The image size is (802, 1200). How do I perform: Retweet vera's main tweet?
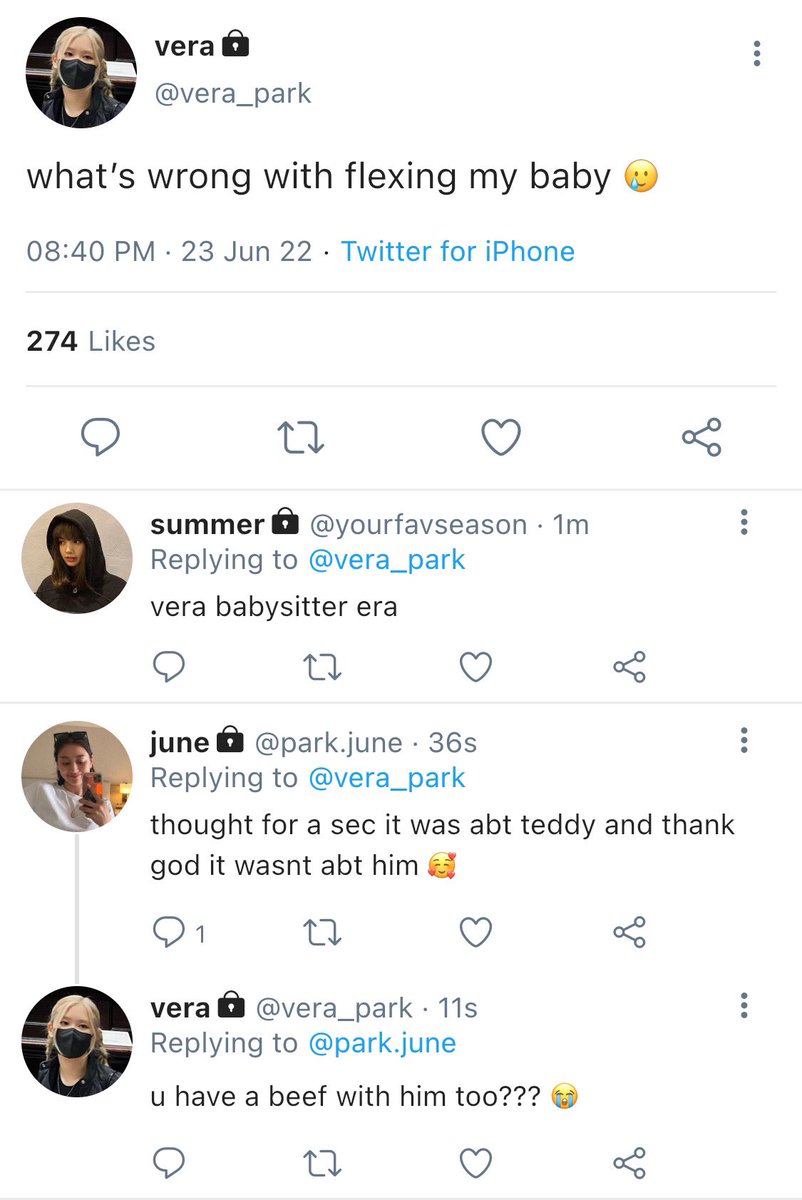pos(301,437)
